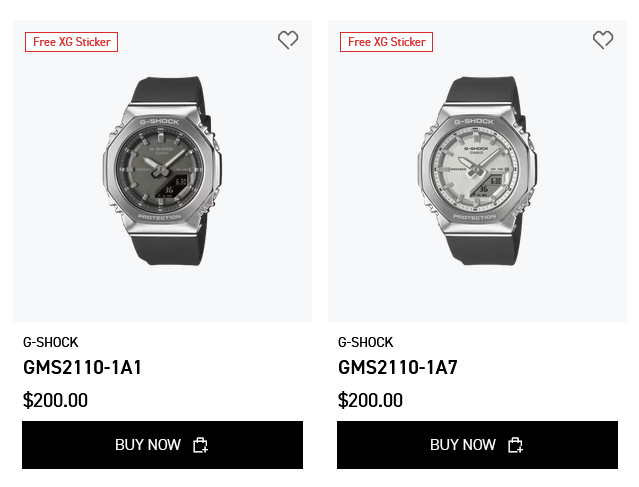Favorite the GMS2110-1A7 watch using heart icon
Viewport: 639px width, 487px height.
603,40
